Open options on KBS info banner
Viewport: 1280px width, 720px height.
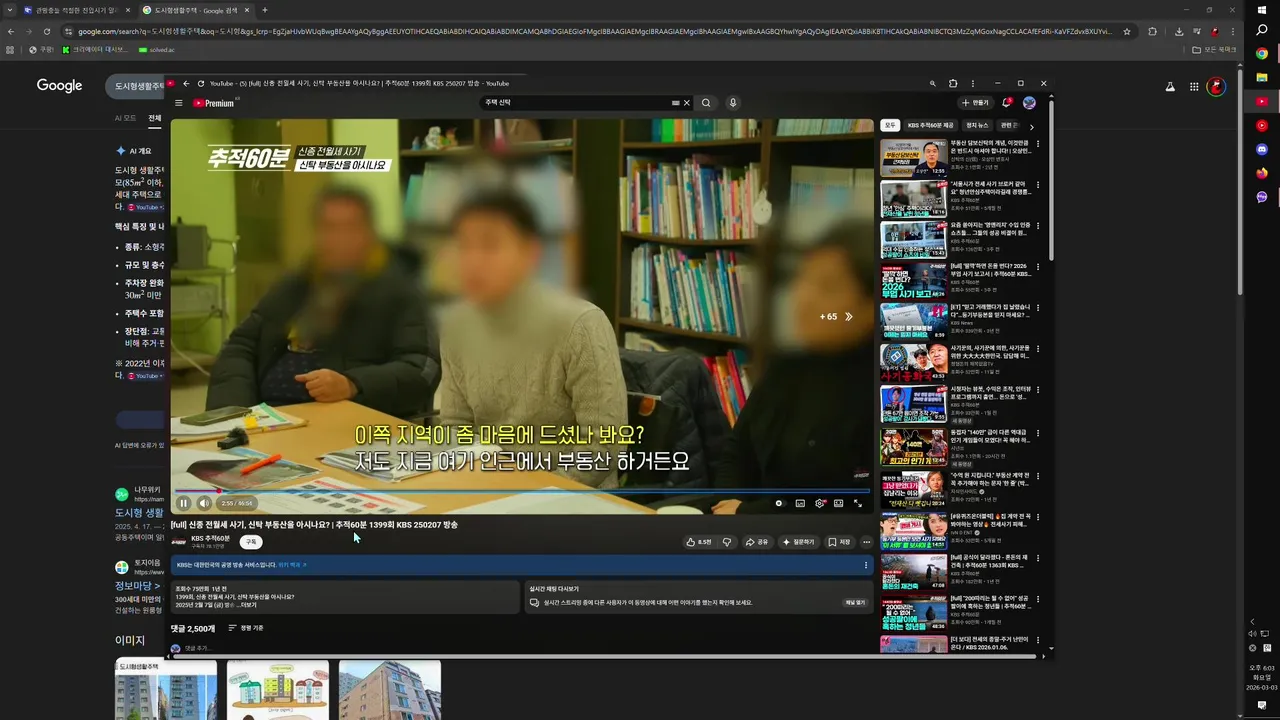pyautogui.click(x=866, y=565)
